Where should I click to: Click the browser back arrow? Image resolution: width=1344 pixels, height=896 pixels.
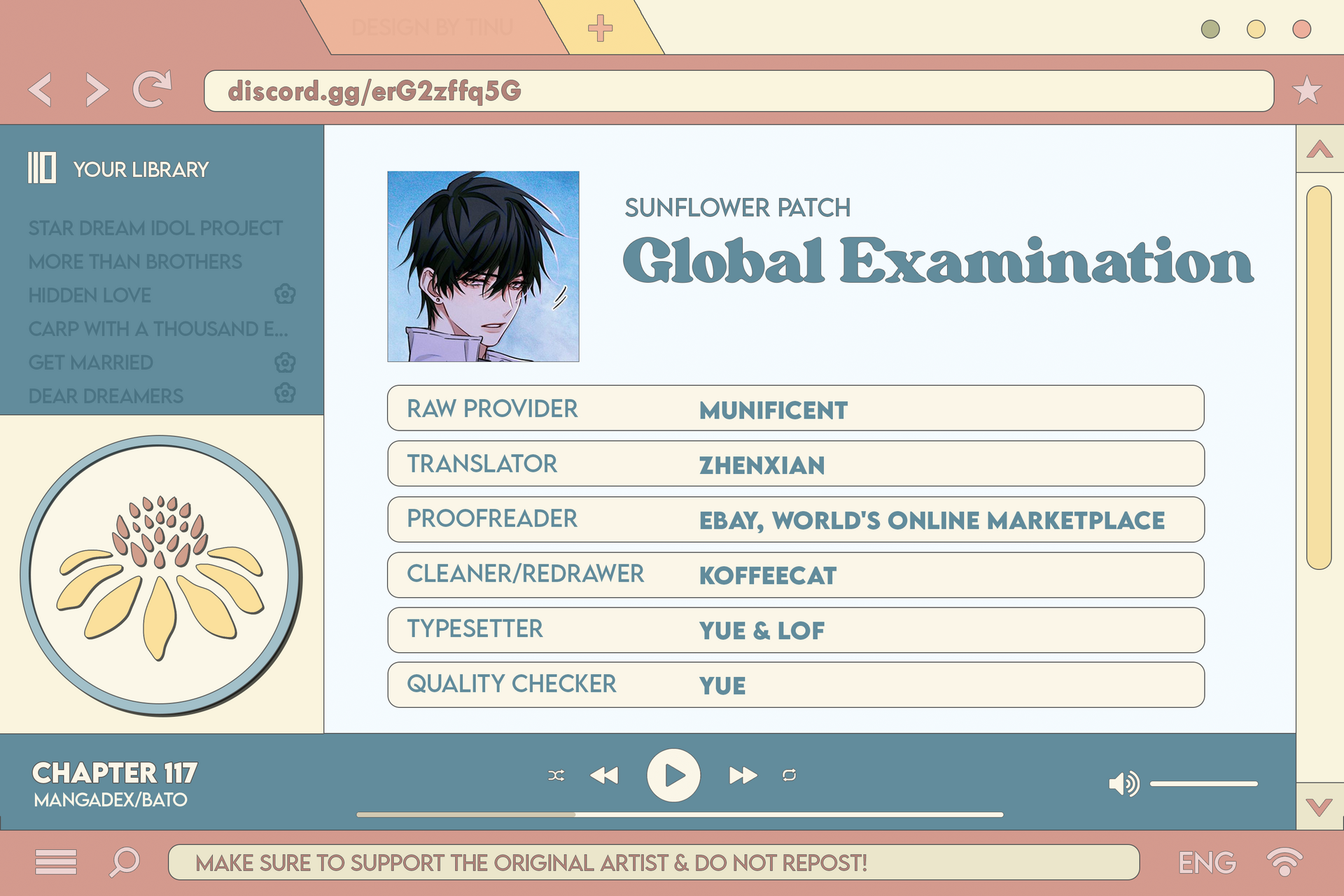click(41, 90)
